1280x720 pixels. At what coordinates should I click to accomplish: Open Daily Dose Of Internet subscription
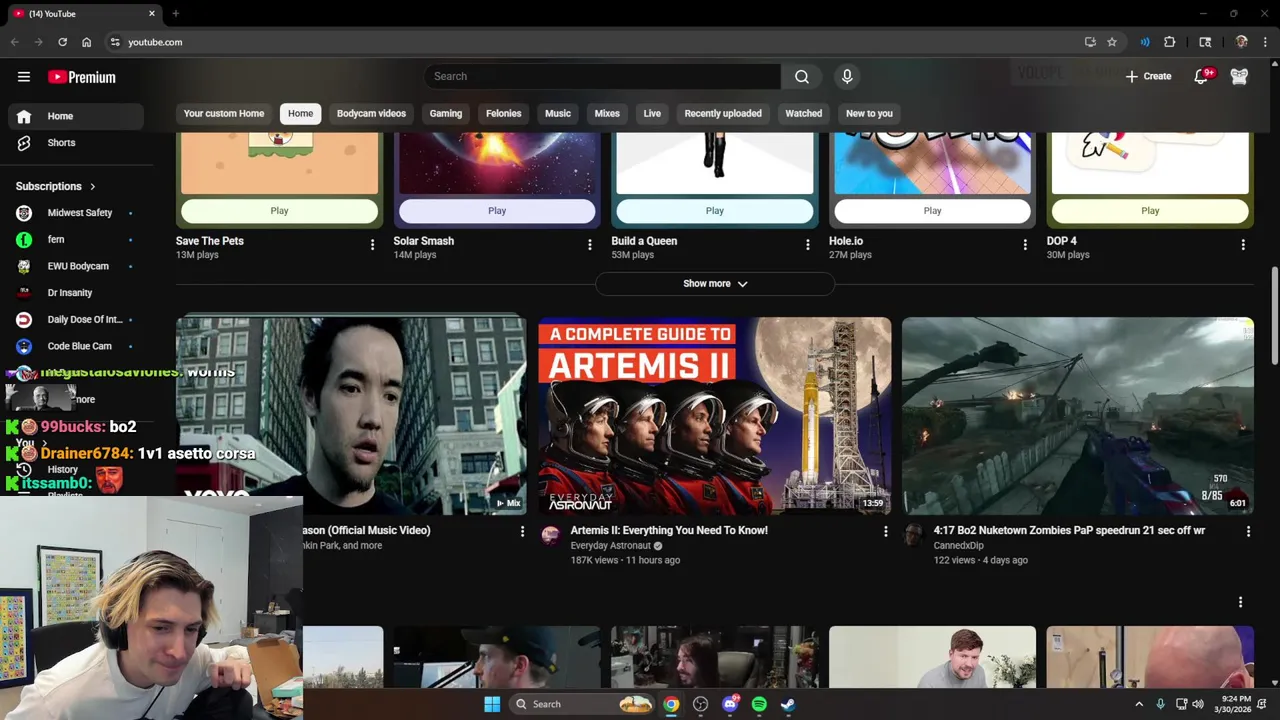pos(76,320)
